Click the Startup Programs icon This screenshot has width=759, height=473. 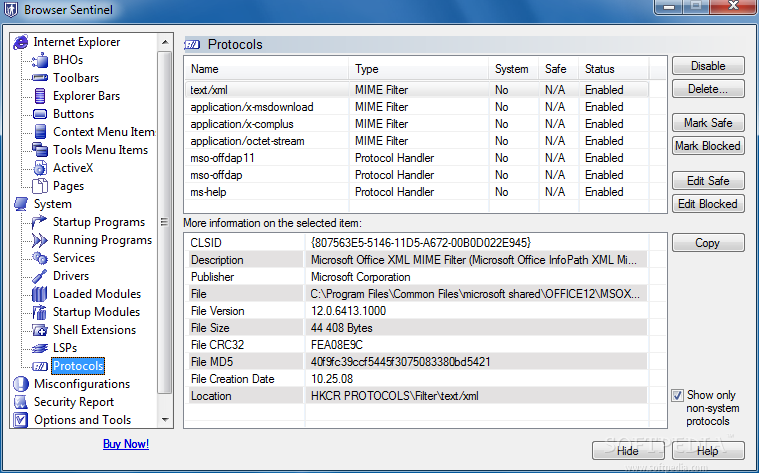[39, 222]
